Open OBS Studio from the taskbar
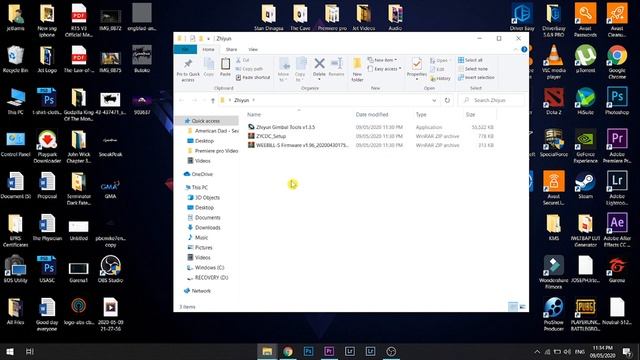This screenshot has height=360, width=640. pos(391,351)
